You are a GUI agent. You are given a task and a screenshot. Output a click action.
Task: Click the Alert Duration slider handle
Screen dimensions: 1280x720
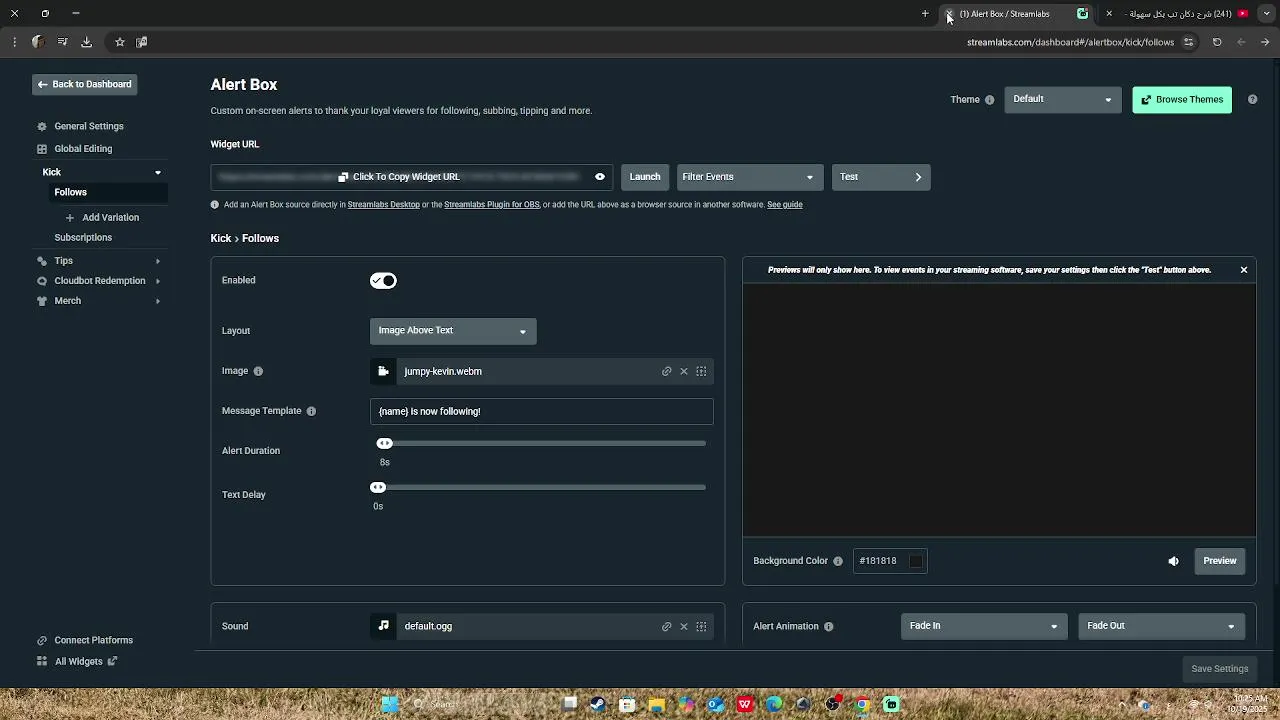(385, 443)
